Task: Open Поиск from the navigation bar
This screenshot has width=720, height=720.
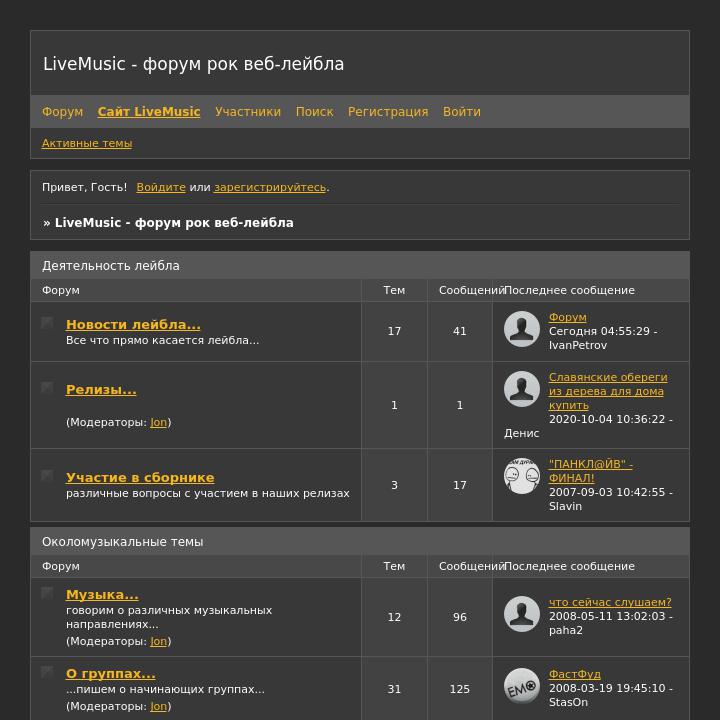Action: [315, 112]
